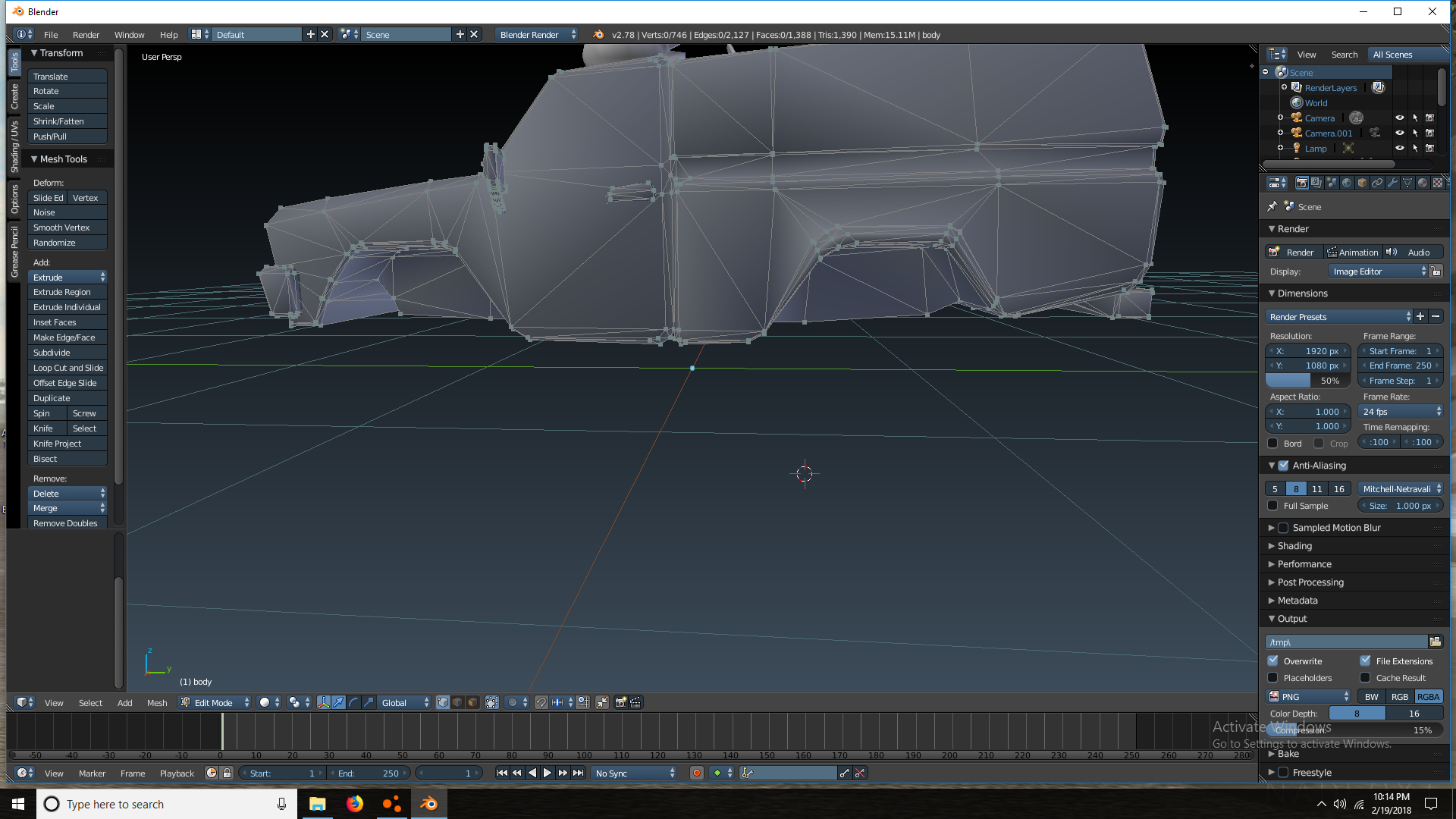This screenshot has height=819, width=1456.
Task: Toggle limit selection to visible
Action: point(492,702)
